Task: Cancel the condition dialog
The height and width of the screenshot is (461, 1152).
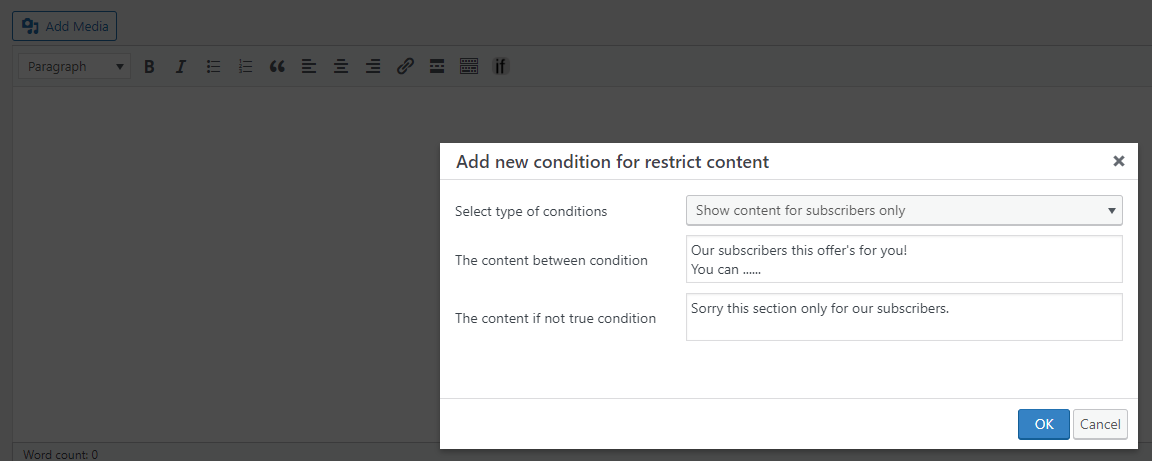Action: click(x=1100, y=424)
